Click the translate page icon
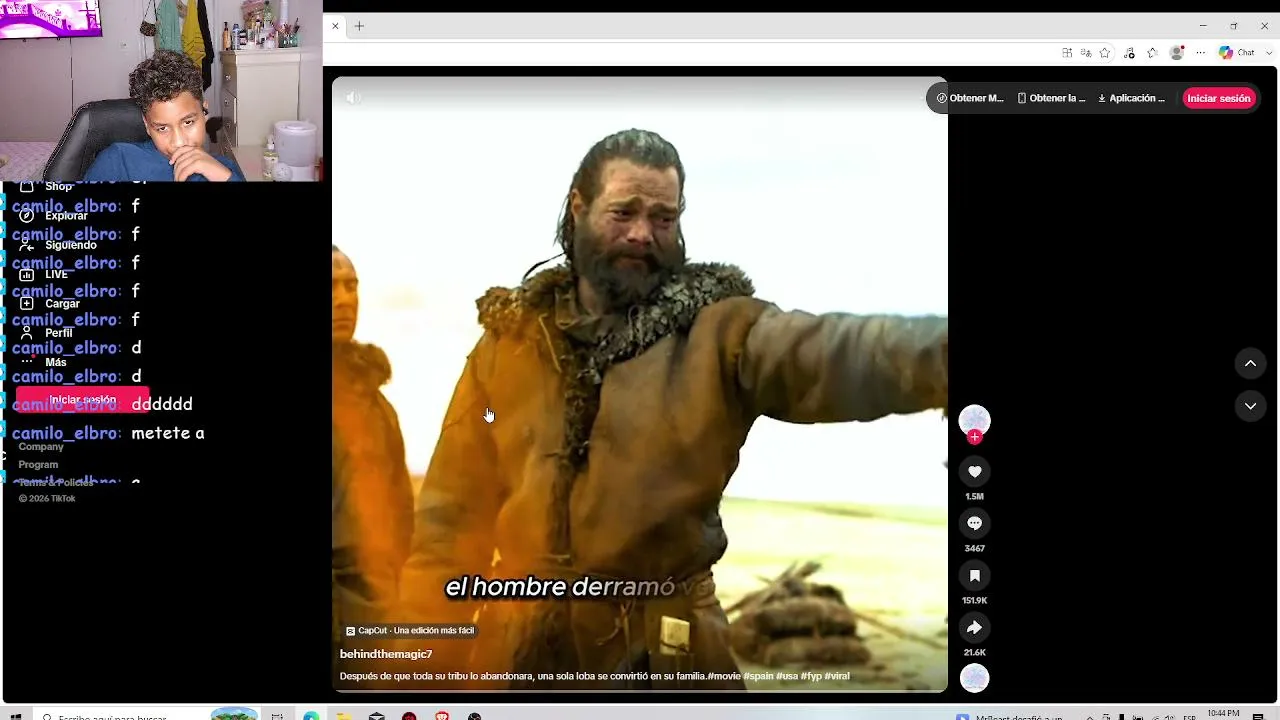The width and height of the screenshot is (1280, 720). tap(1086, 53)
